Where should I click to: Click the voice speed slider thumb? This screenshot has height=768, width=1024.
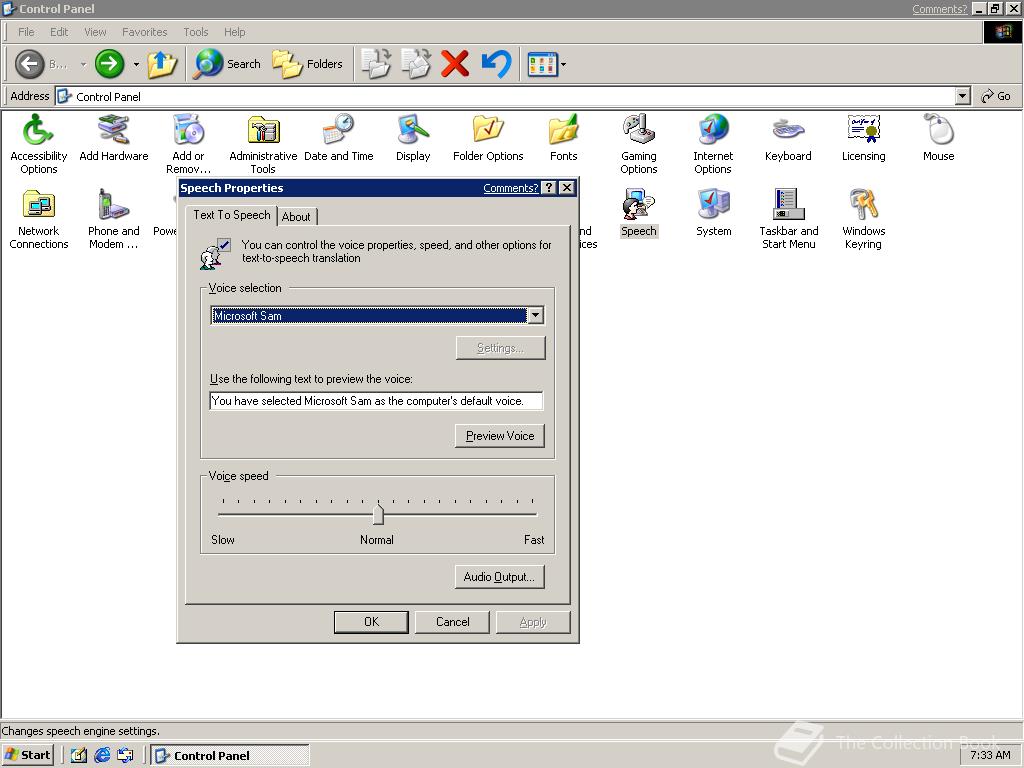click(378, 514)
